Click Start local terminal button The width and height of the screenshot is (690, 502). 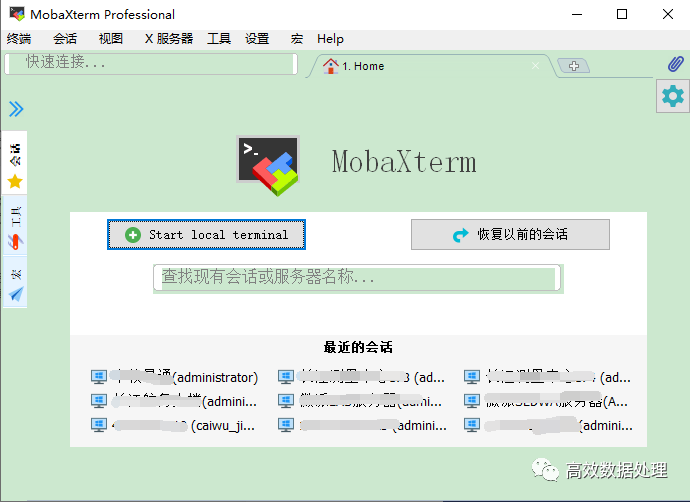(206, 235)
